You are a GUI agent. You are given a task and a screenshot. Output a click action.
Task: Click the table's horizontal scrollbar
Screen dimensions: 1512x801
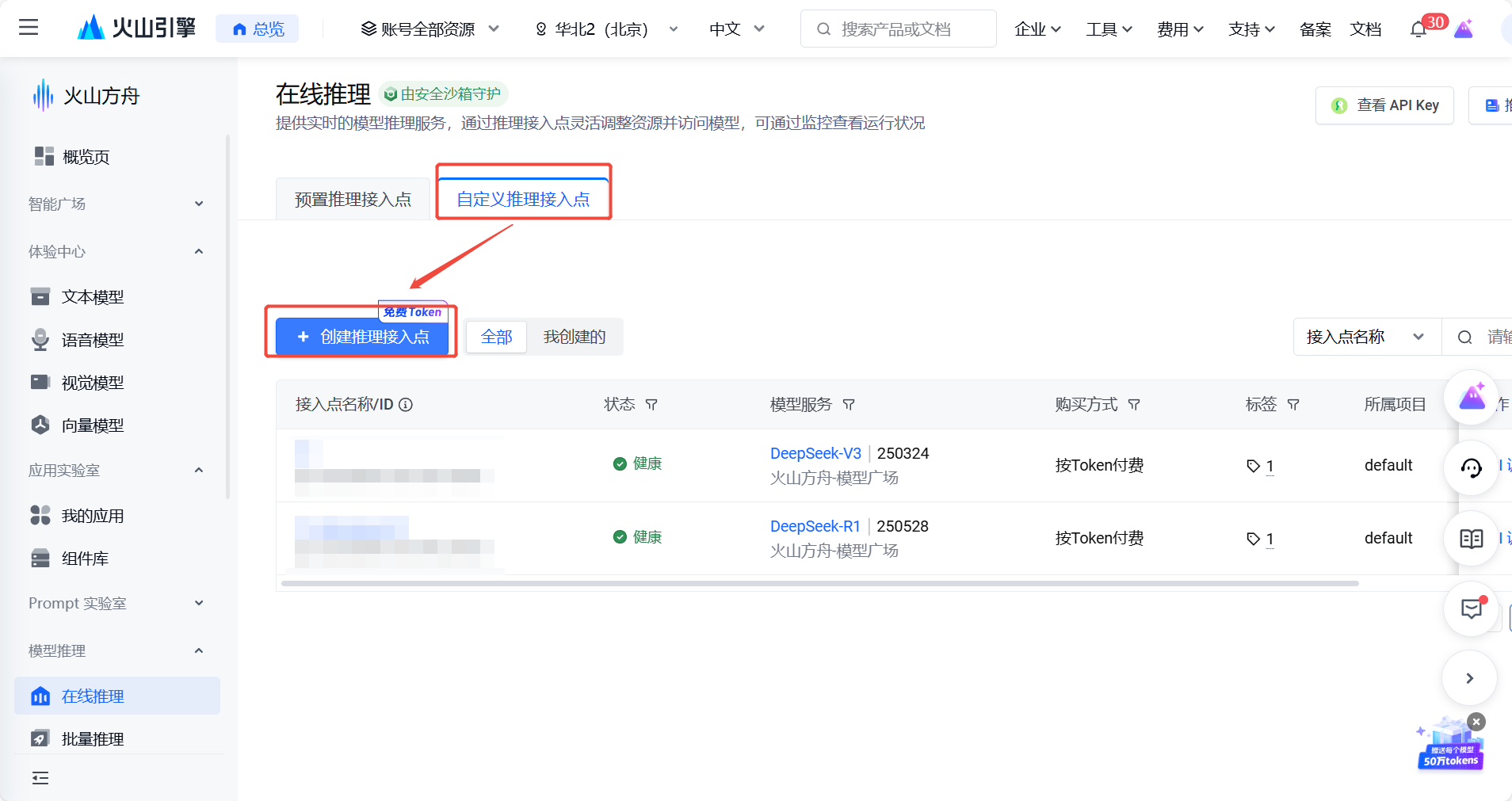tap(819, 584)
